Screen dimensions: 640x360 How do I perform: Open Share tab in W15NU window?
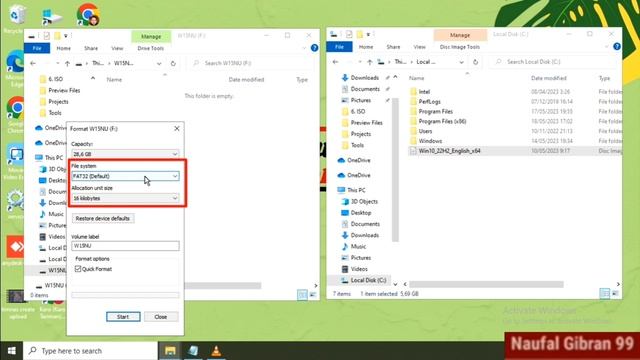click(x=91, y=48)
